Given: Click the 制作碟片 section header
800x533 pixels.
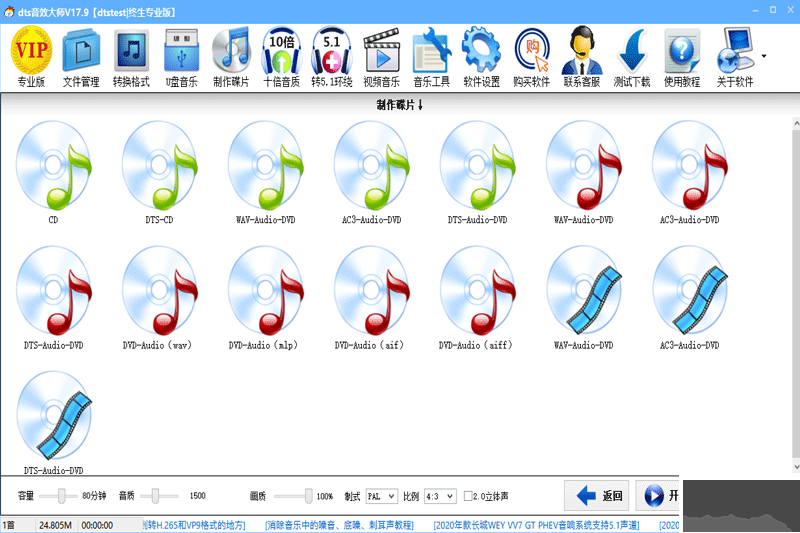Looking at the screenshot, I should pyautogui.click(x=400, y=105).
